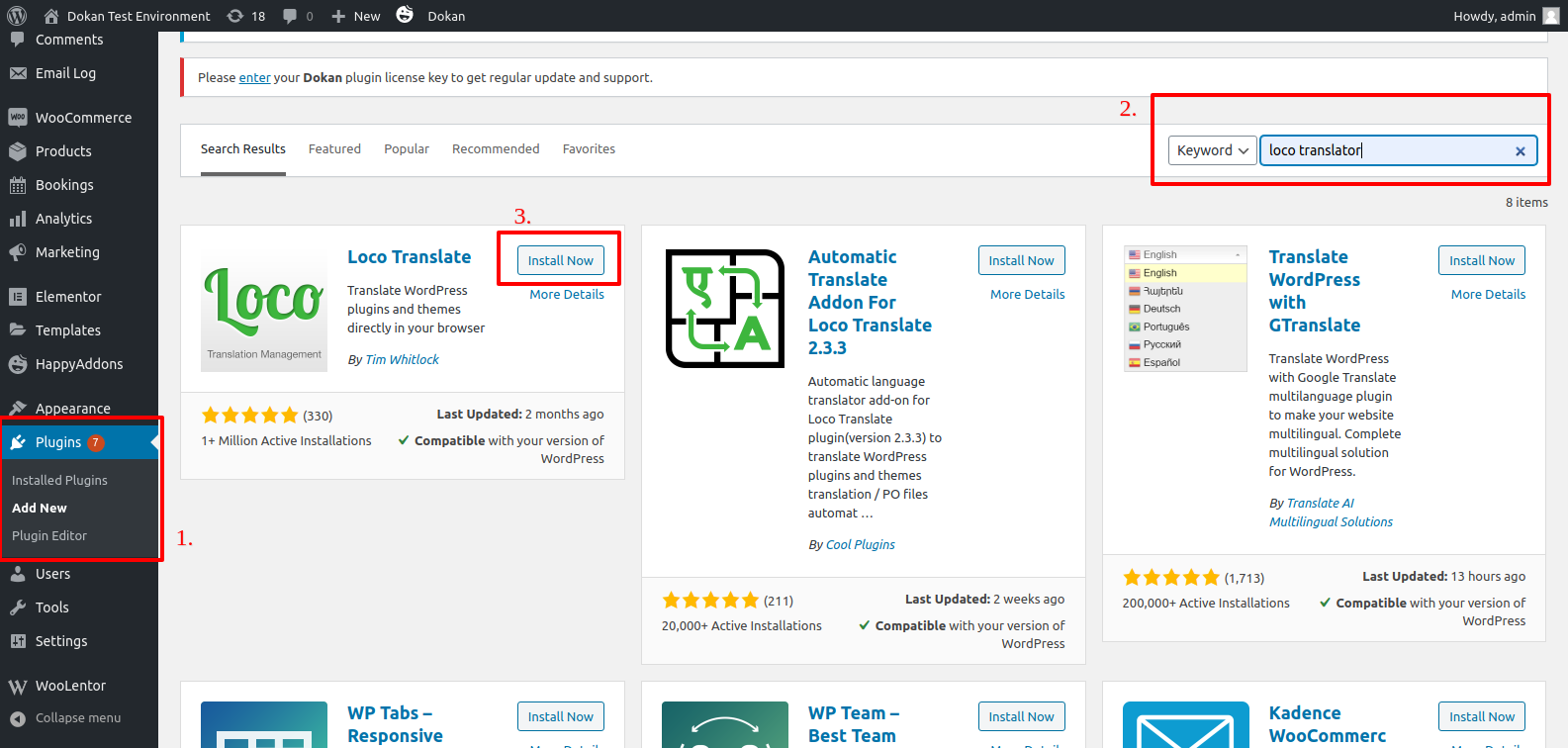This screenshot has width=1568, height=748.
Task: Open author link Cool Plugins
Action: click(860, 545)
